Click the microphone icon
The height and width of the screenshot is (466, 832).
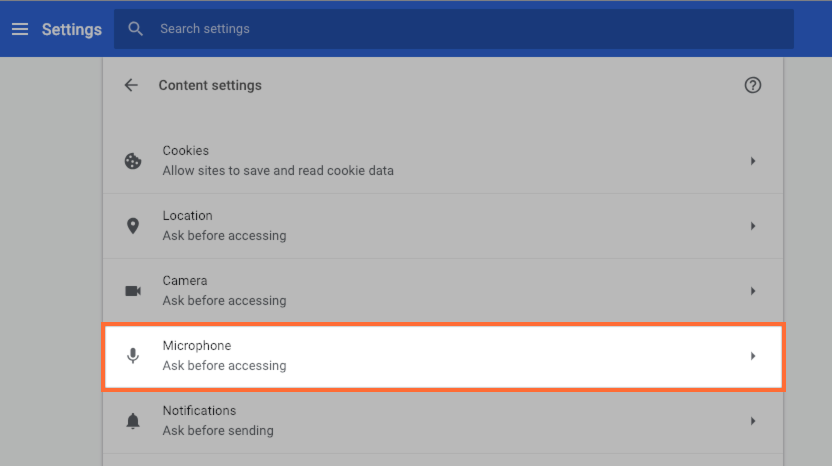pos(133,356)
